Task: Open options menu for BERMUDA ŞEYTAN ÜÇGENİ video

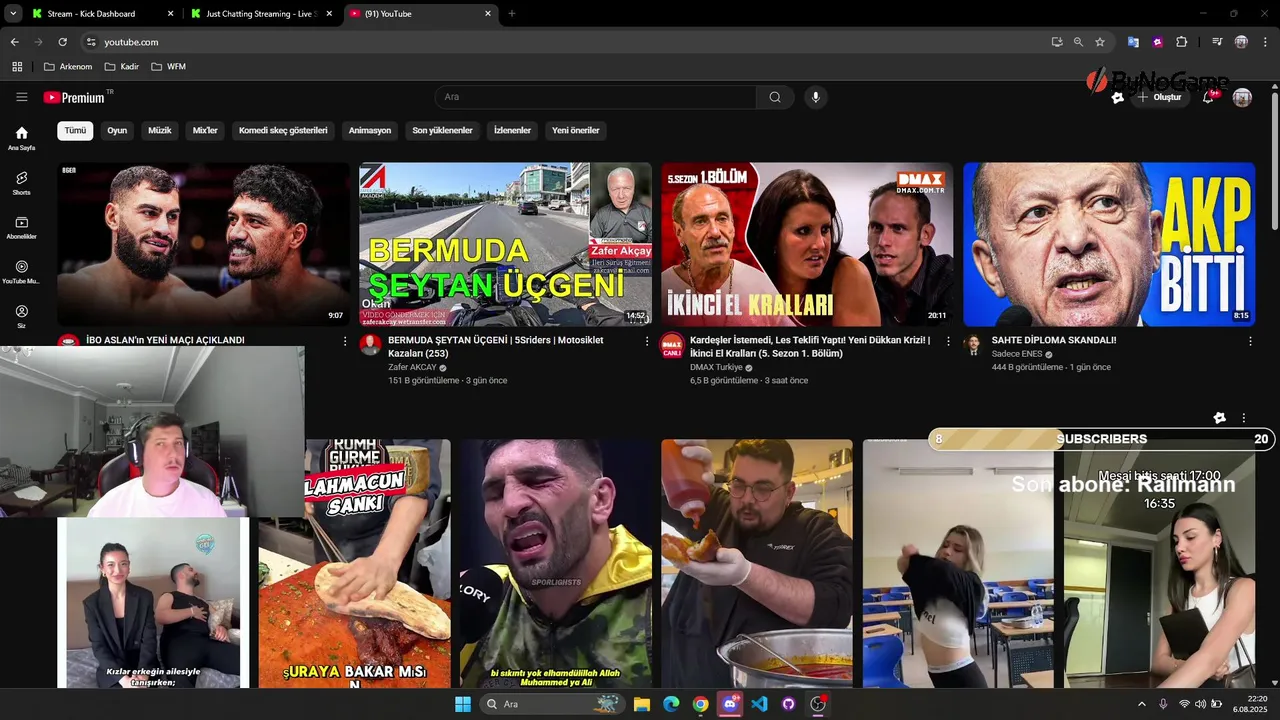Action: [x=647, y=341]
